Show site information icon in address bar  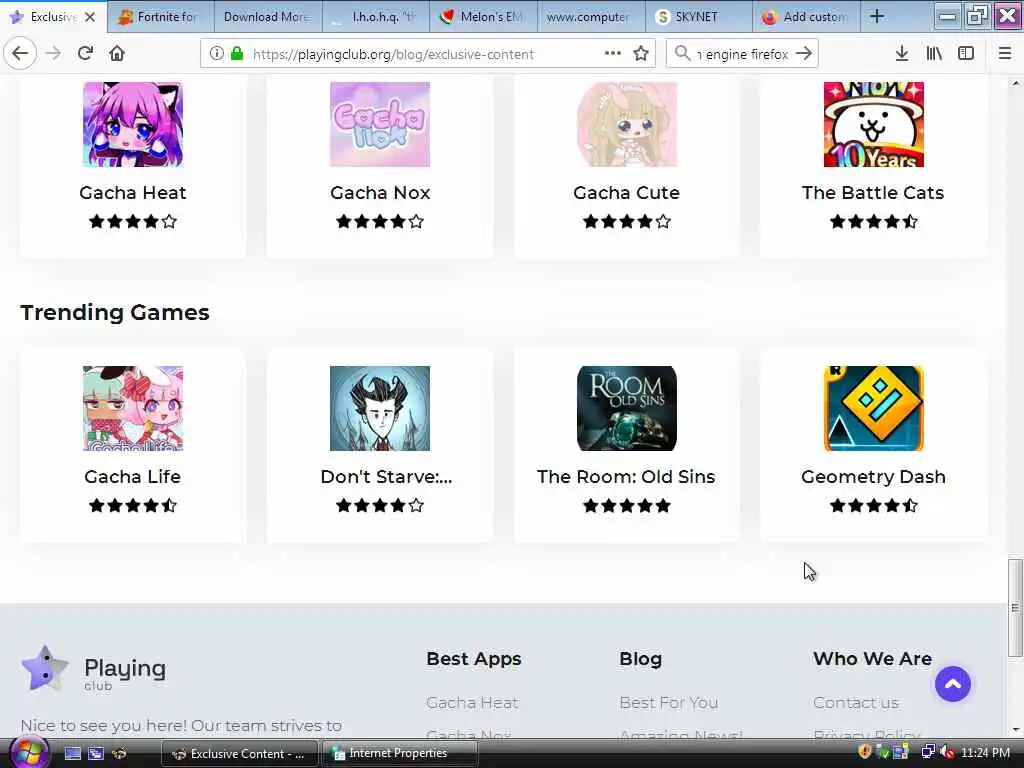coord(216,54)
